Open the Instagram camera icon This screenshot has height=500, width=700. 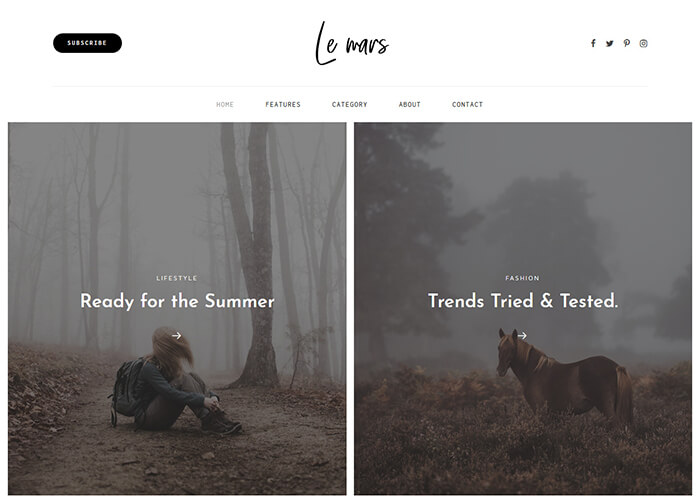point(643,43)
